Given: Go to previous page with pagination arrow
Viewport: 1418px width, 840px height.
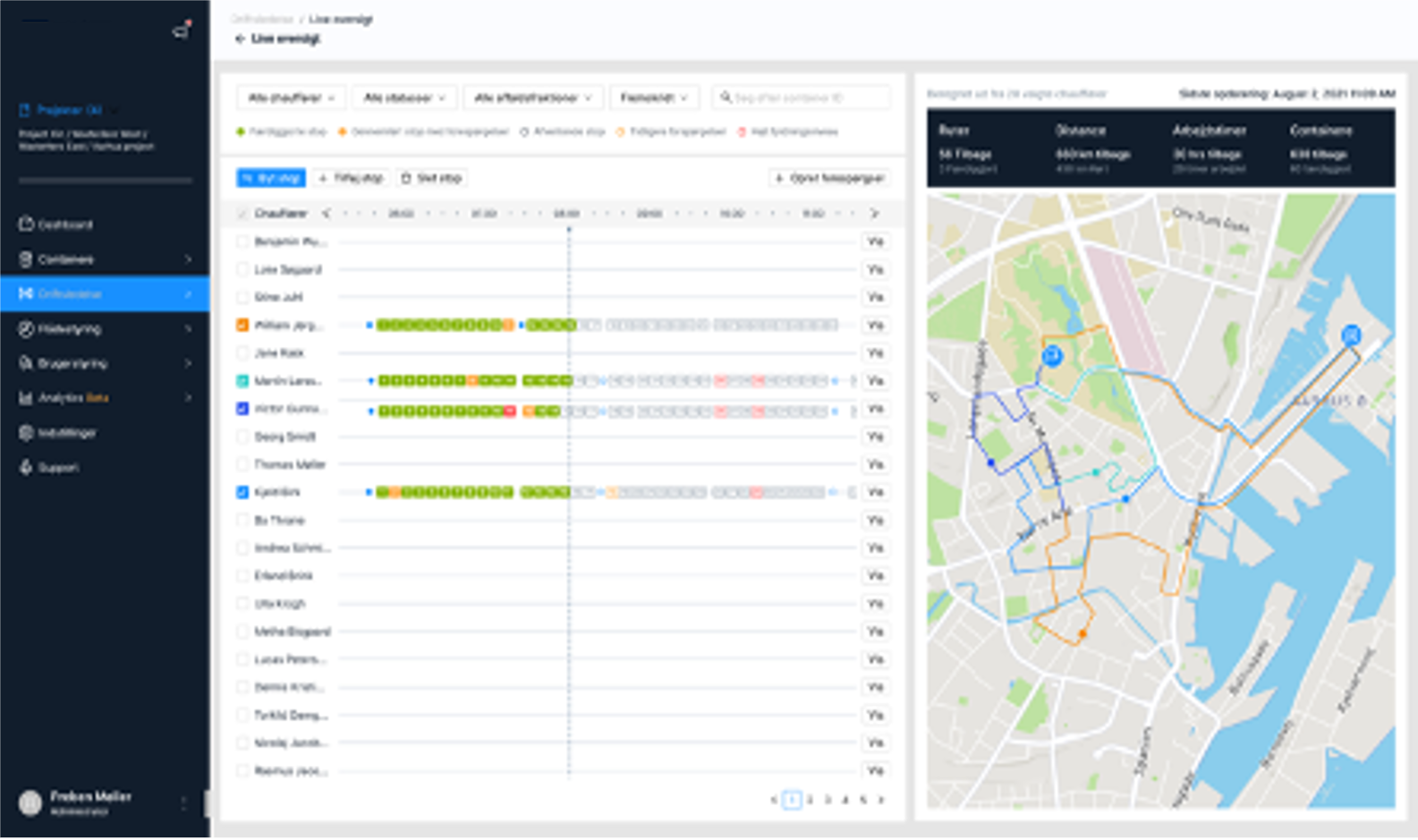Looking at the screenshot, I should [x=774, y=800].
